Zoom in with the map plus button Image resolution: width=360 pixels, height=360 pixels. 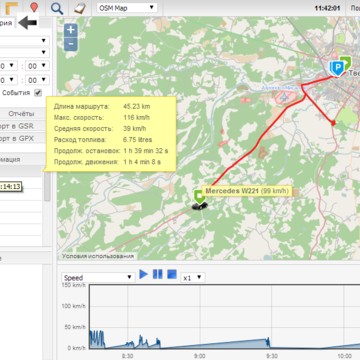click(71, 30)
